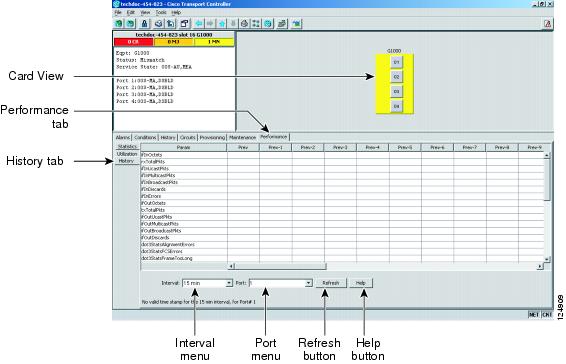
Task: Click the lock node icon in toolbar
Action: (x=144, y=24)
